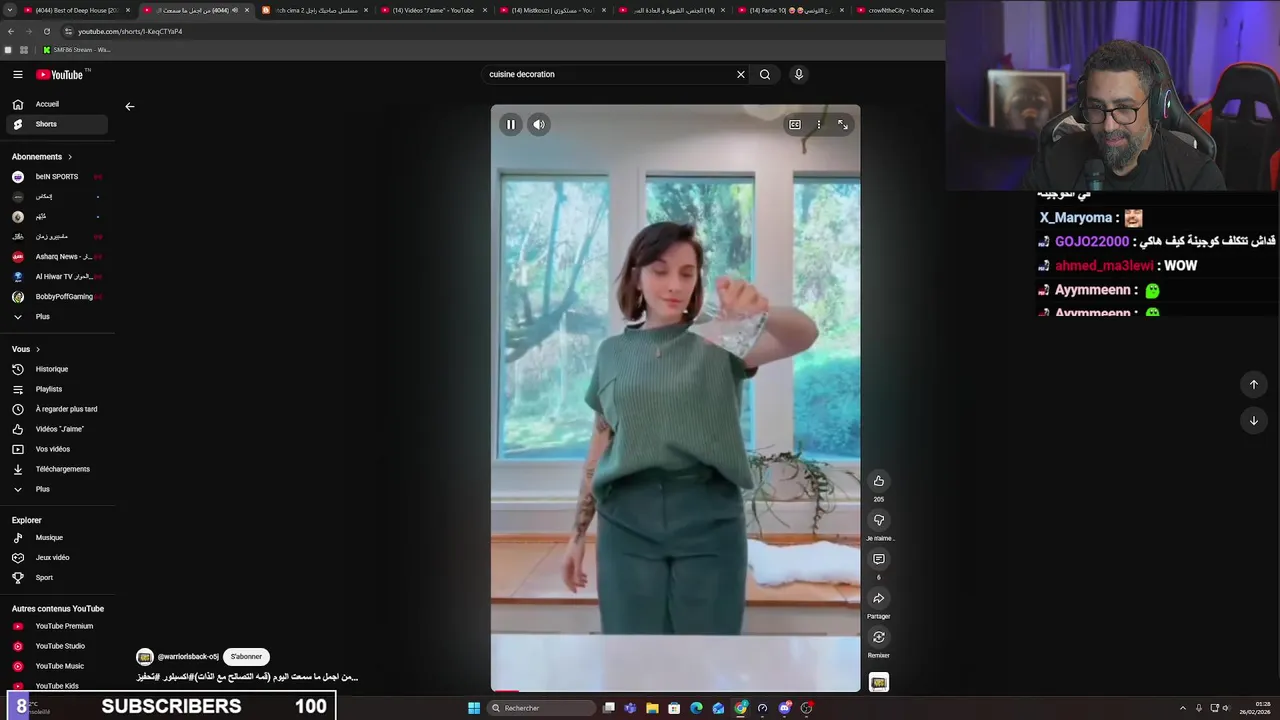Viewport: 1280px width, 720px height.
Task: Enter fullscreen on the Short
Action: tap(843, 125)
